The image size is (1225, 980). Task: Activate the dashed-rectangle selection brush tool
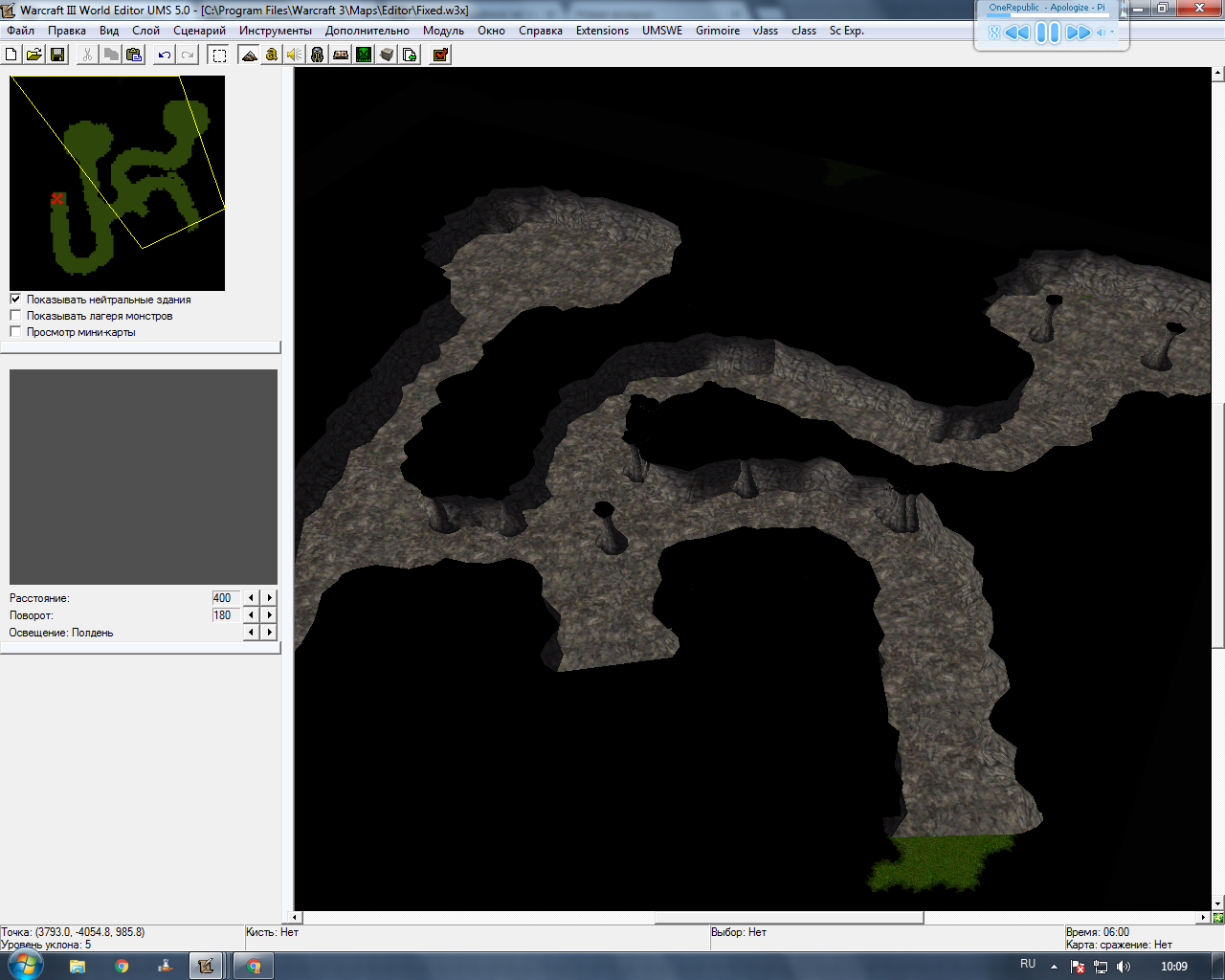[219, 55]
